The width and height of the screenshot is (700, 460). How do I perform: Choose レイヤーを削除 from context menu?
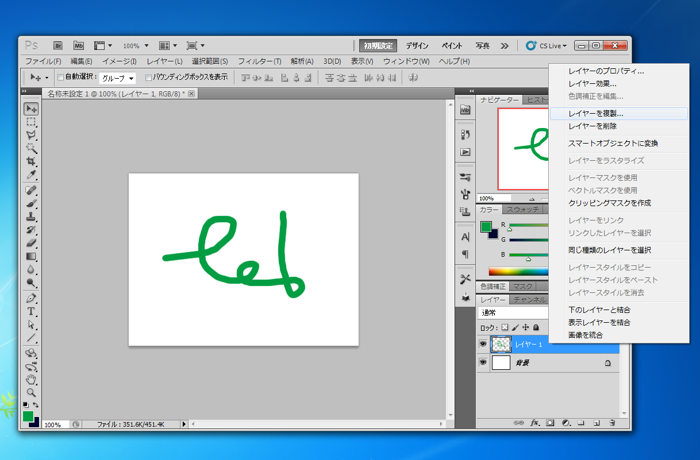pyautogui.click(x=619, y=126)
